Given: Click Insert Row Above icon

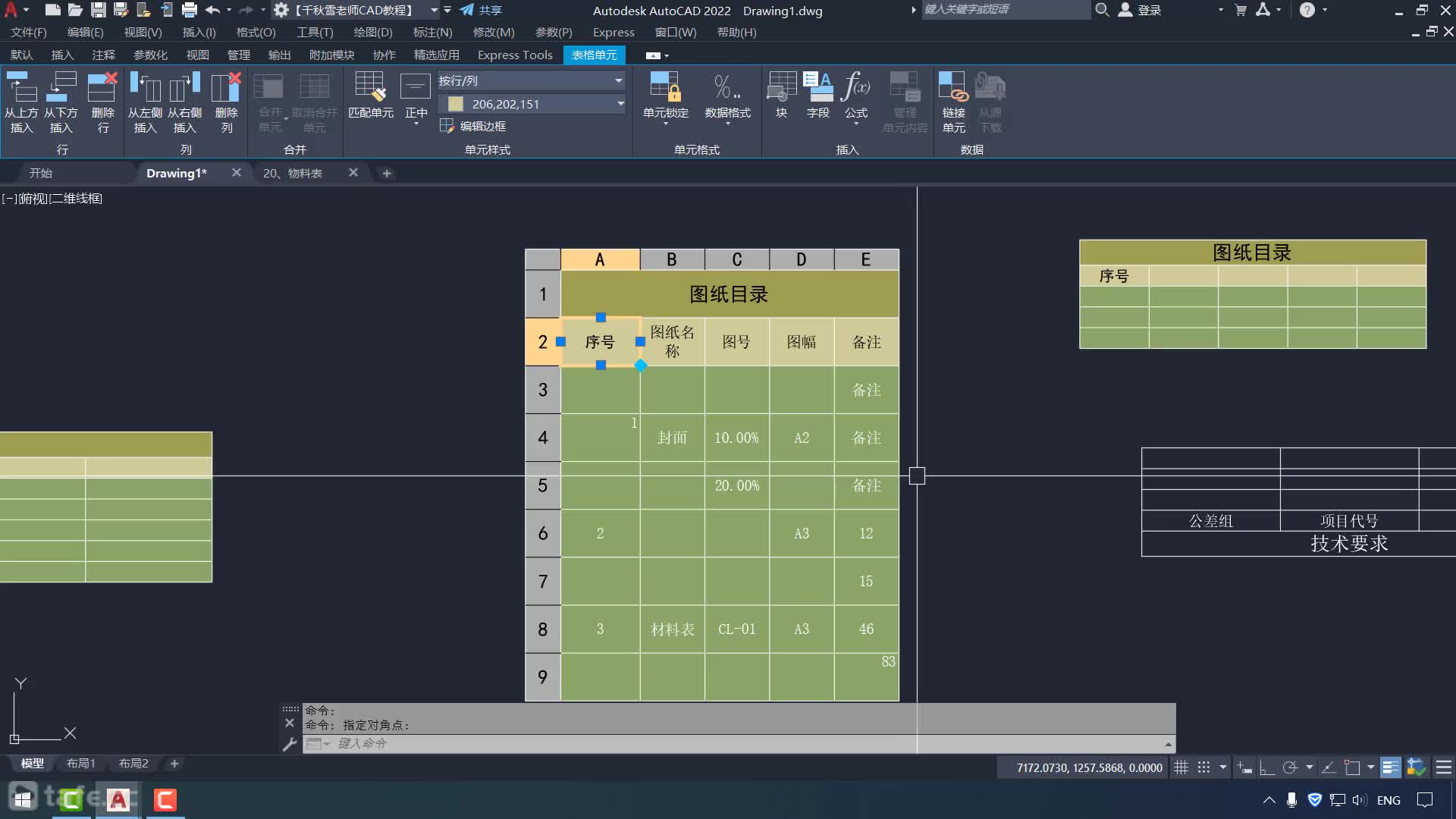Looking at the screenshot, I should click(x=21, y=87).
